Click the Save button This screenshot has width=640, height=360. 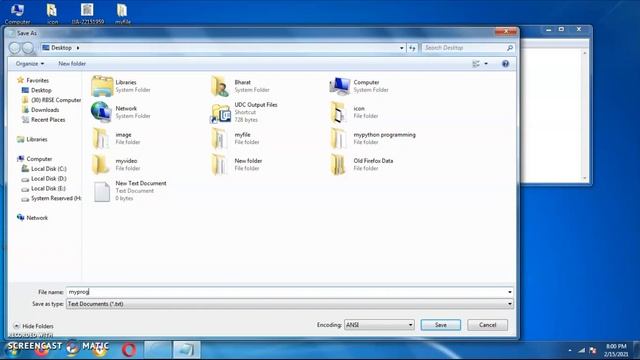440,325
